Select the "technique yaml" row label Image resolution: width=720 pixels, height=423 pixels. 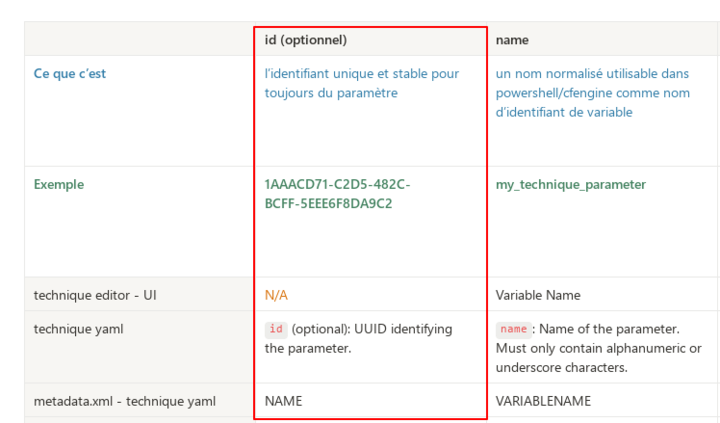click(x=79, y=329)
